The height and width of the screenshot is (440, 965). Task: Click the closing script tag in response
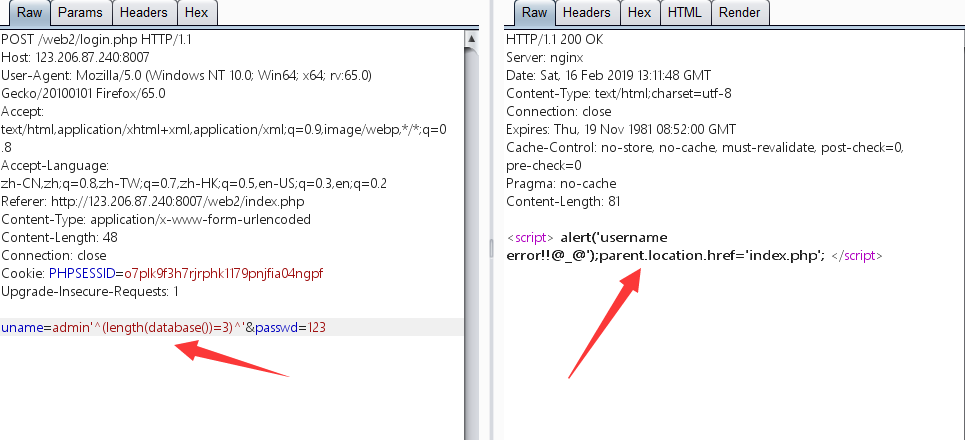pos(857,256)
